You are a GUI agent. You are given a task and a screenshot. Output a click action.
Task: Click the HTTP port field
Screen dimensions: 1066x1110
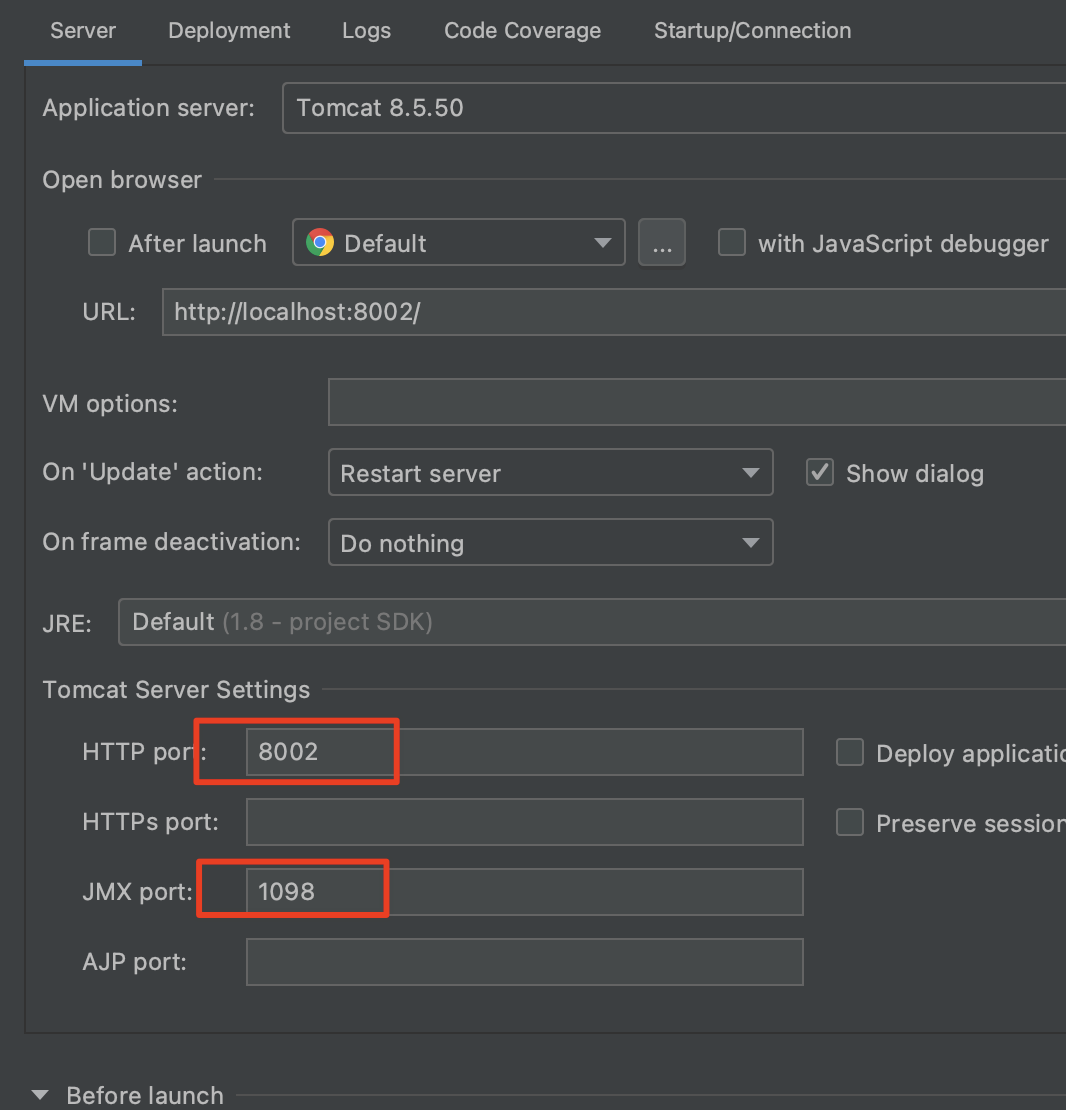click(x=524, y=752)
